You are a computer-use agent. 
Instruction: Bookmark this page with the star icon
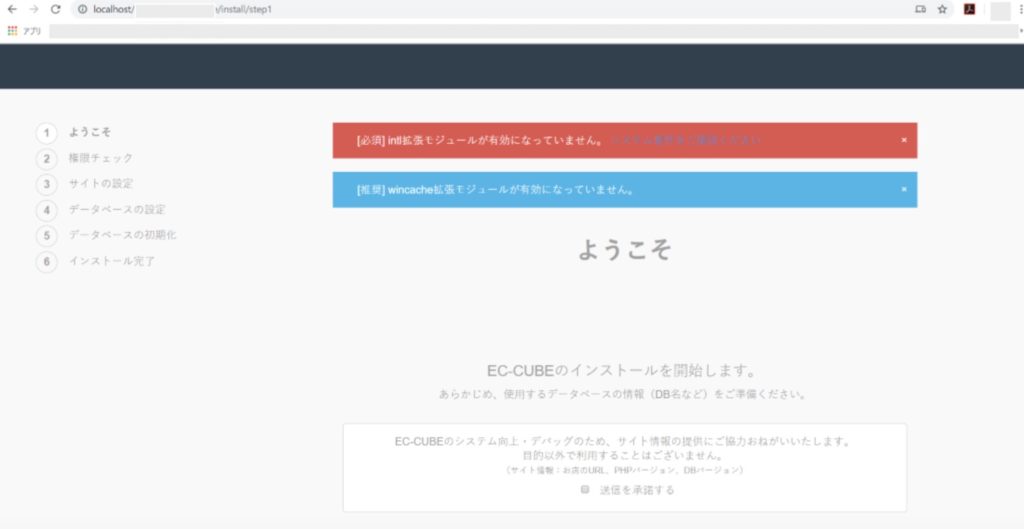click(942, 9)
